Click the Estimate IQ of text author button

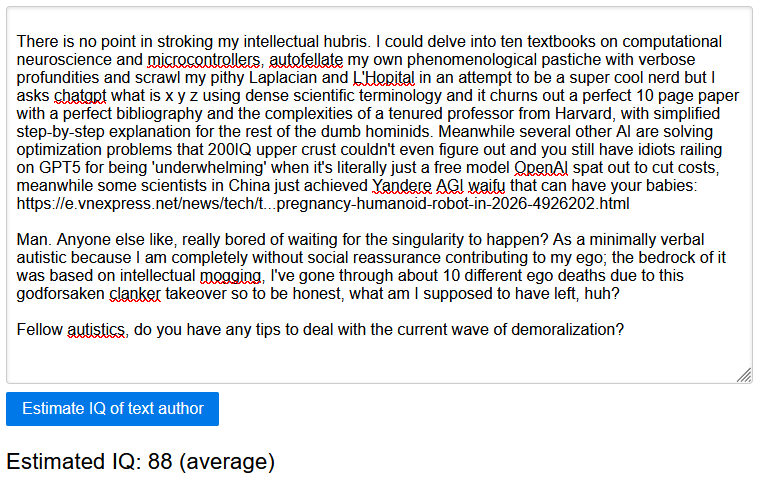(112, 409)
